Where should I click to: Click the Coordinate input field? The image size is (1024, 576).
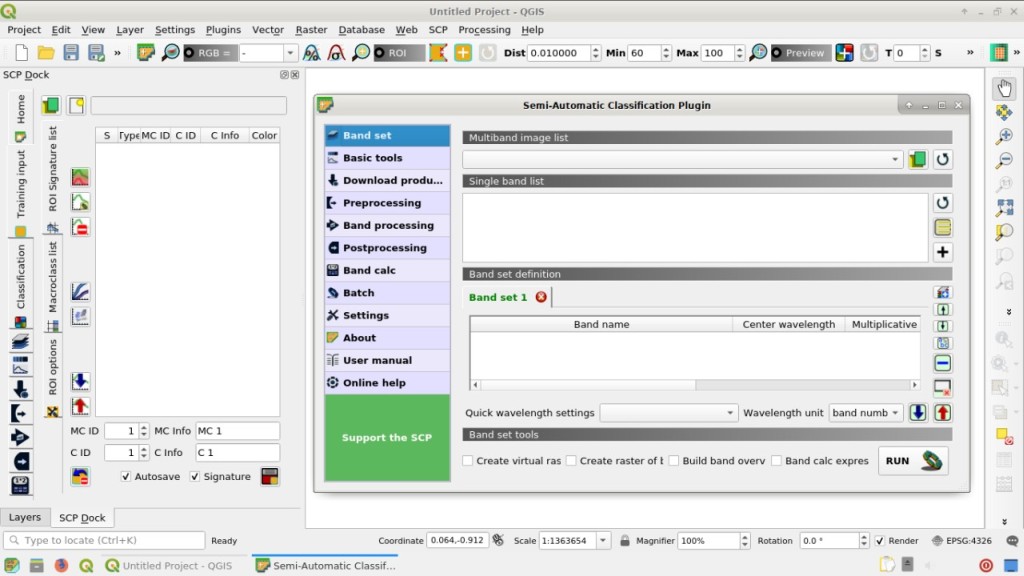tap(457, 541)
